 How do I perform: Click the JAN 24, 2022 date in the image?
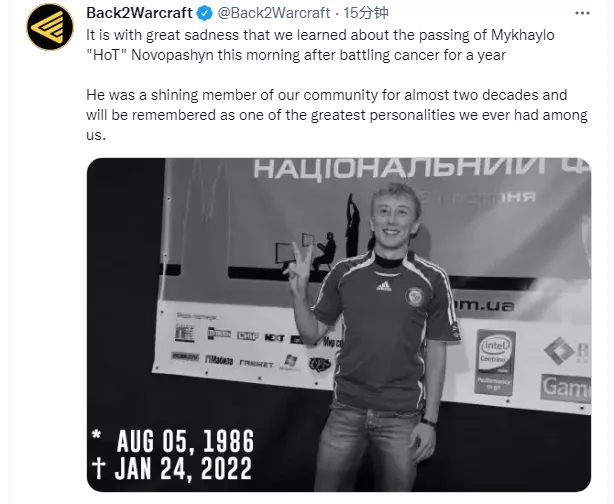[x=183, y=468]
